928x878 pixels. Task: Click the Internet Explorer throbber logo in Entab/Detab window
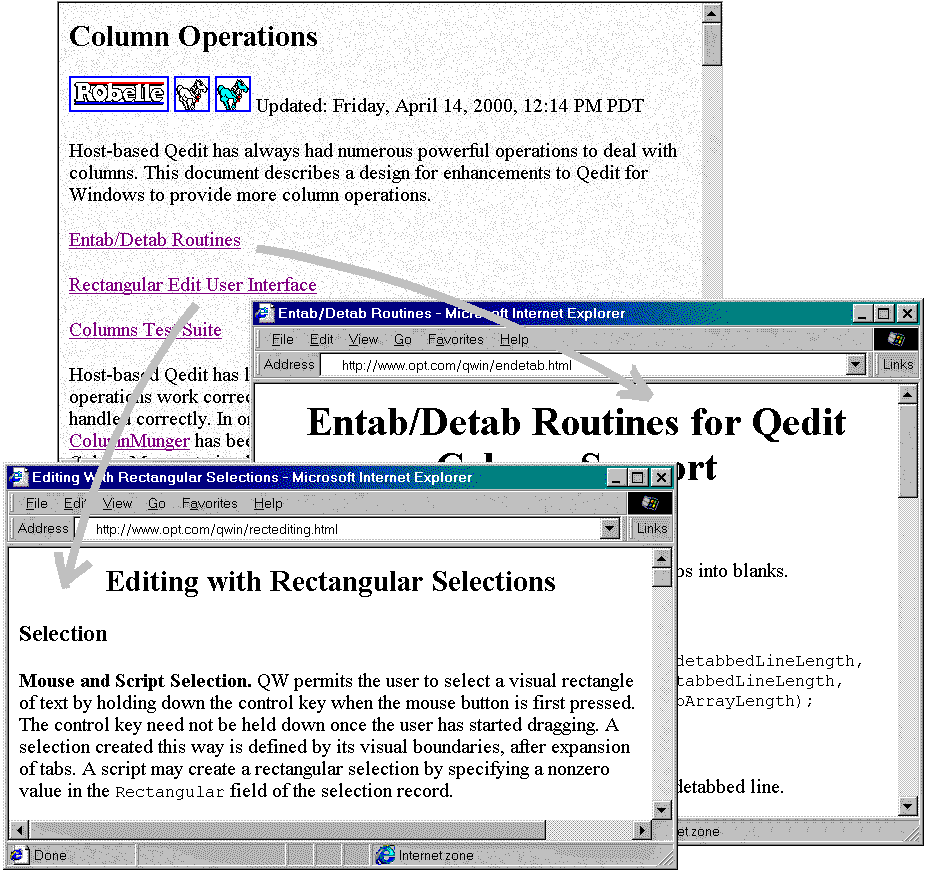click(896, 340)
